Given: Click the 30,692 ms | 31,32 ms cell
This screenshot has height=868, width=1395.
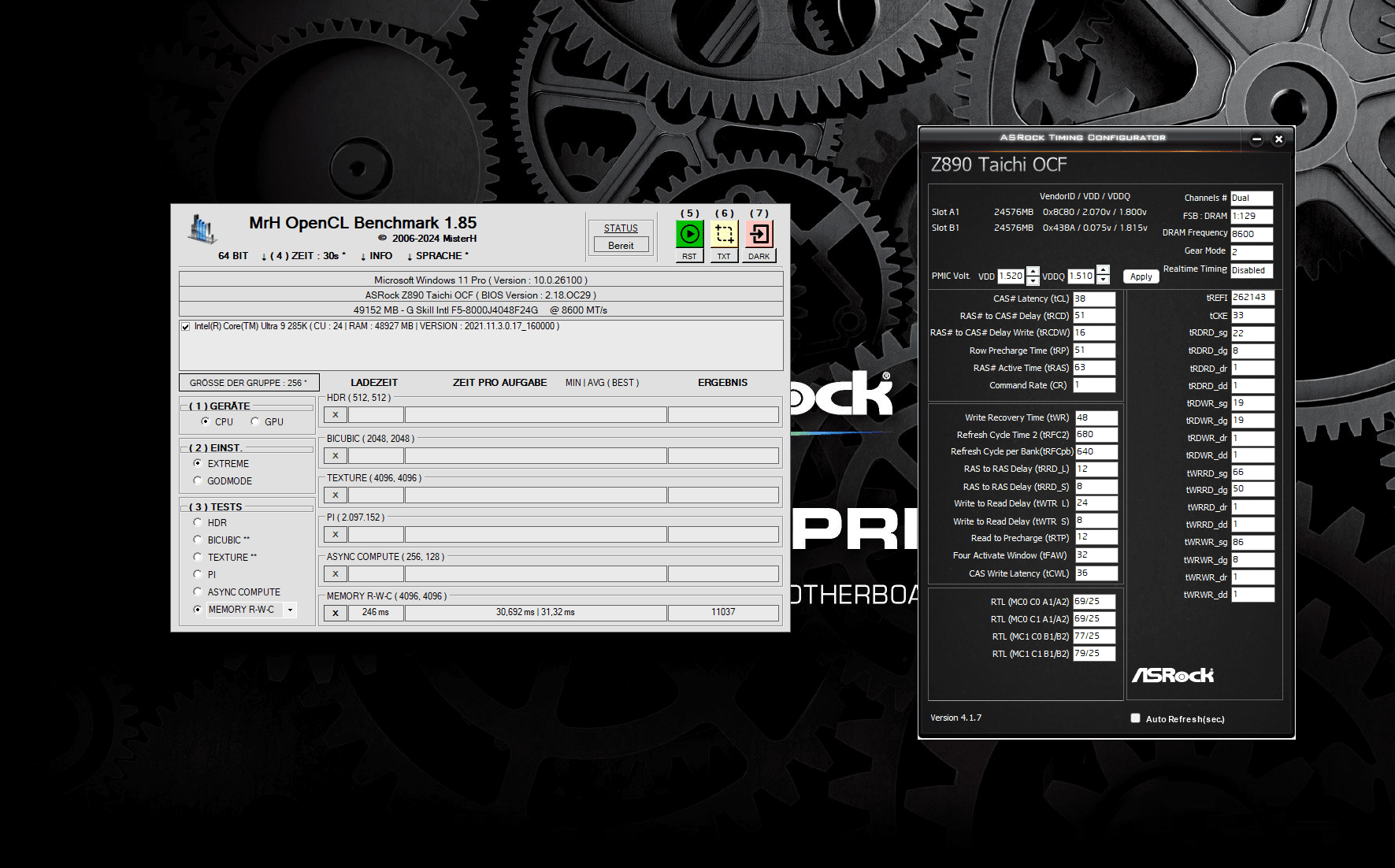Looking at the screenshot, I should [536, 613].
